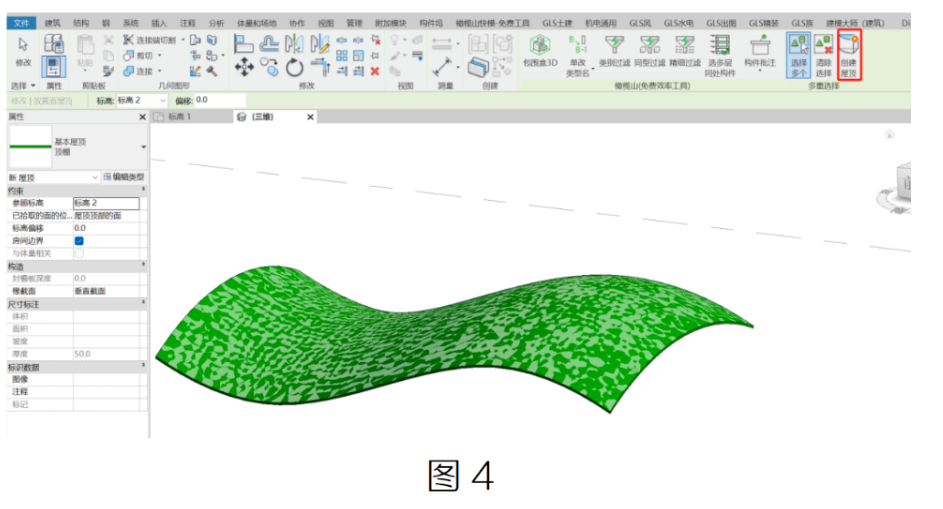This screenshot has width=943, height=509.
Task: Expand the 选择 panel dropdown
Action: point(23,85)
